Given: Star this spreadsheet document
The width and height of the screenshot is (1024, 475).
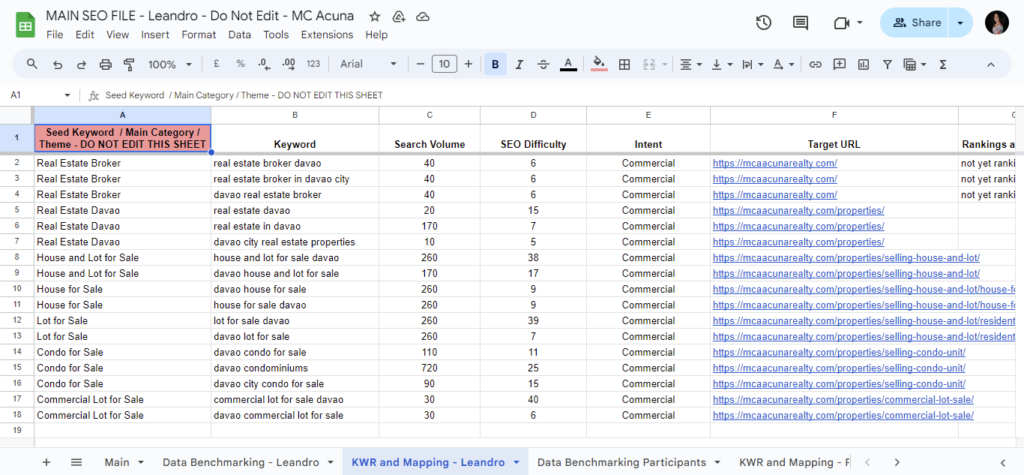Looking at the screenshot, I should (x=374, y=16).
